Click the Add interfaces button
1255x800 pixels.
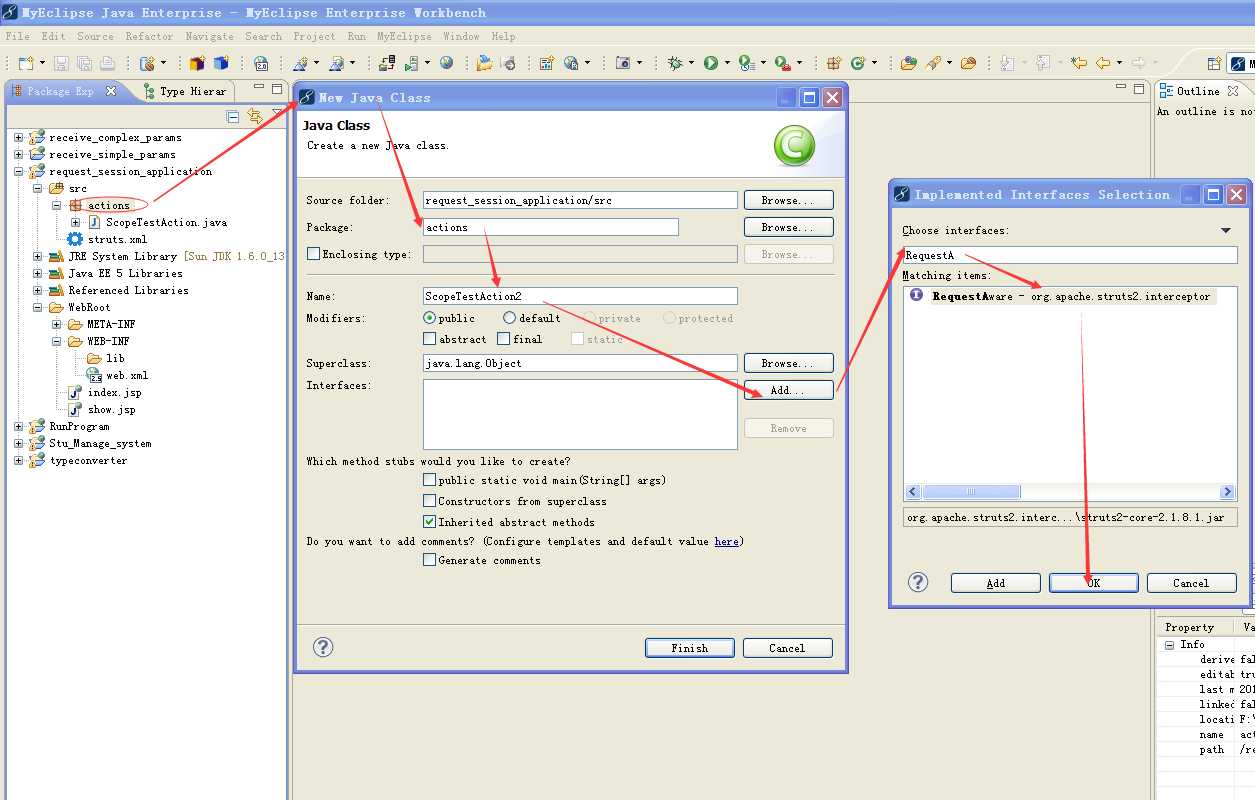(788, 390)
